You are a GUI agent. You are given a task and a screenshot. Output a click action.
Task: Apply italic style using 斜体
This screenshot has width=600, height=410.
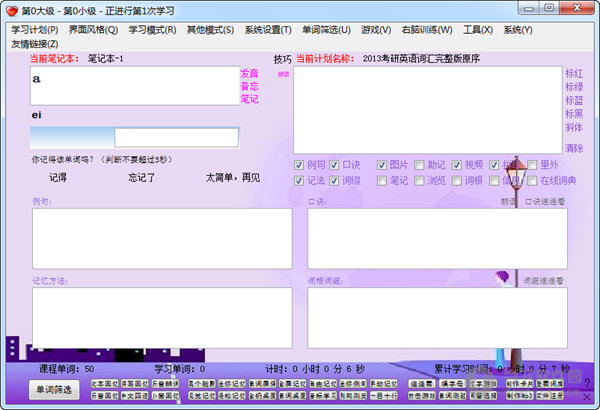click(574, 127)
